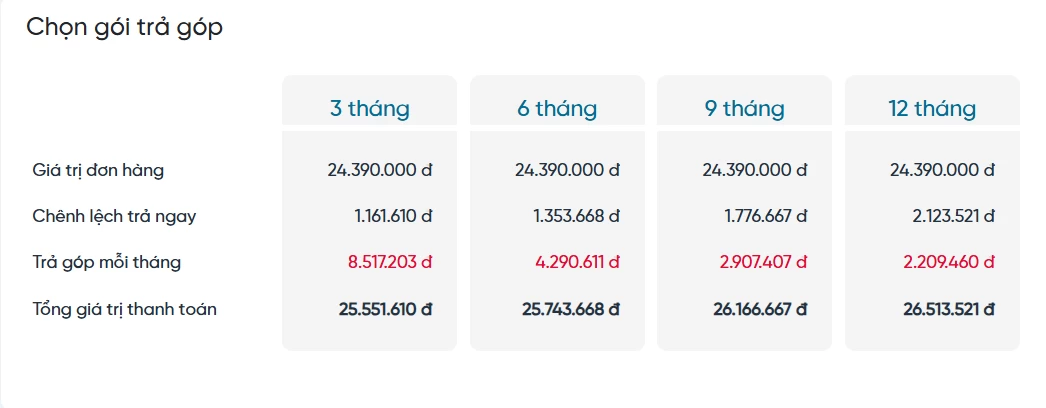
Task: Click the 2.123.521 đ difference amount
Action: click(952, 216)
